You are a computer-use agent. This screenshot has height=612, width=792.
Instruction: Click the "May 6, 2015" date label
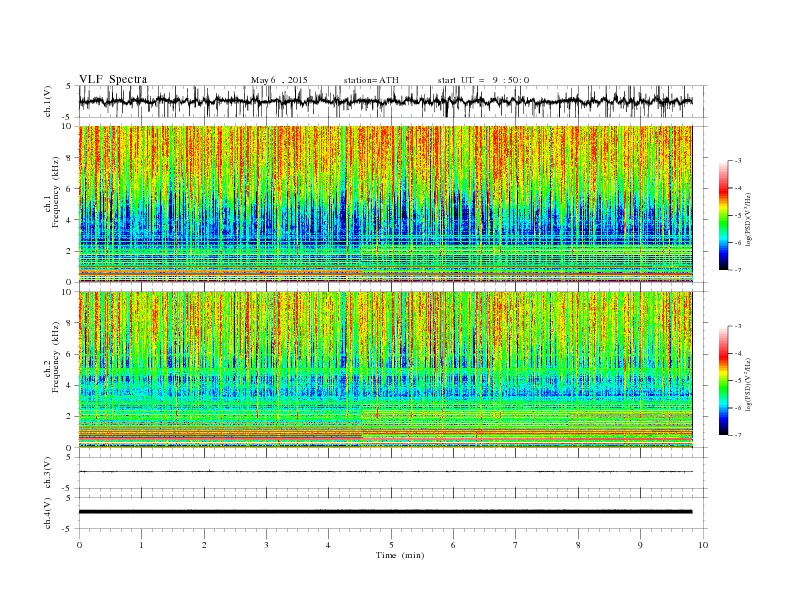(x=279, y=80)
